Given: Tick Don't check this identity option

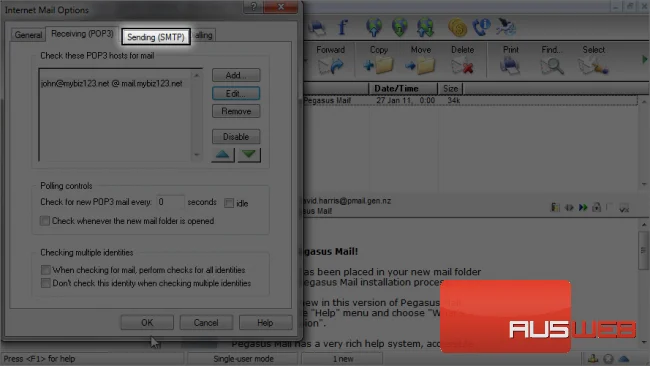Looking at the screenshot, I should (x=46, y=283).
